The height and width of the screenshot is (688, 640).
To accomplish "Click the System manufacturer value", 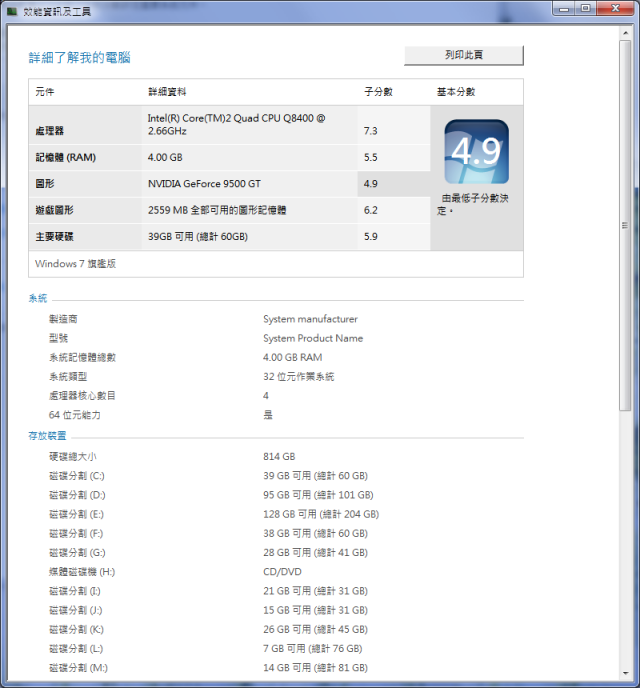I will (310, 319).
